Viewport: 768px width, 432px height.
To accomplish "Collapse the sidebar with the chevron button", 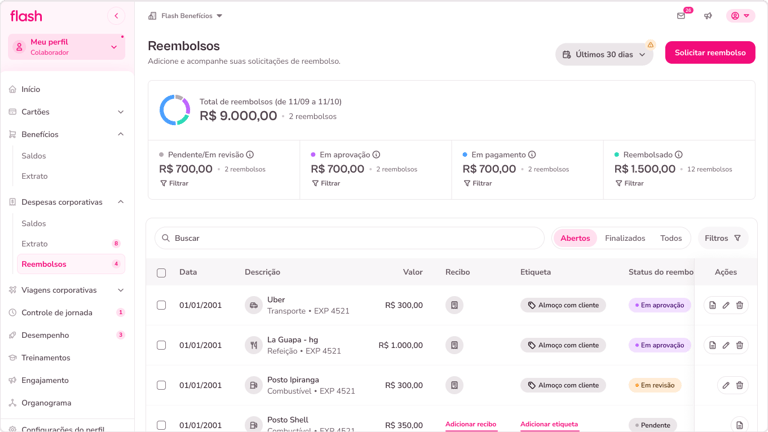I will 116,16.
